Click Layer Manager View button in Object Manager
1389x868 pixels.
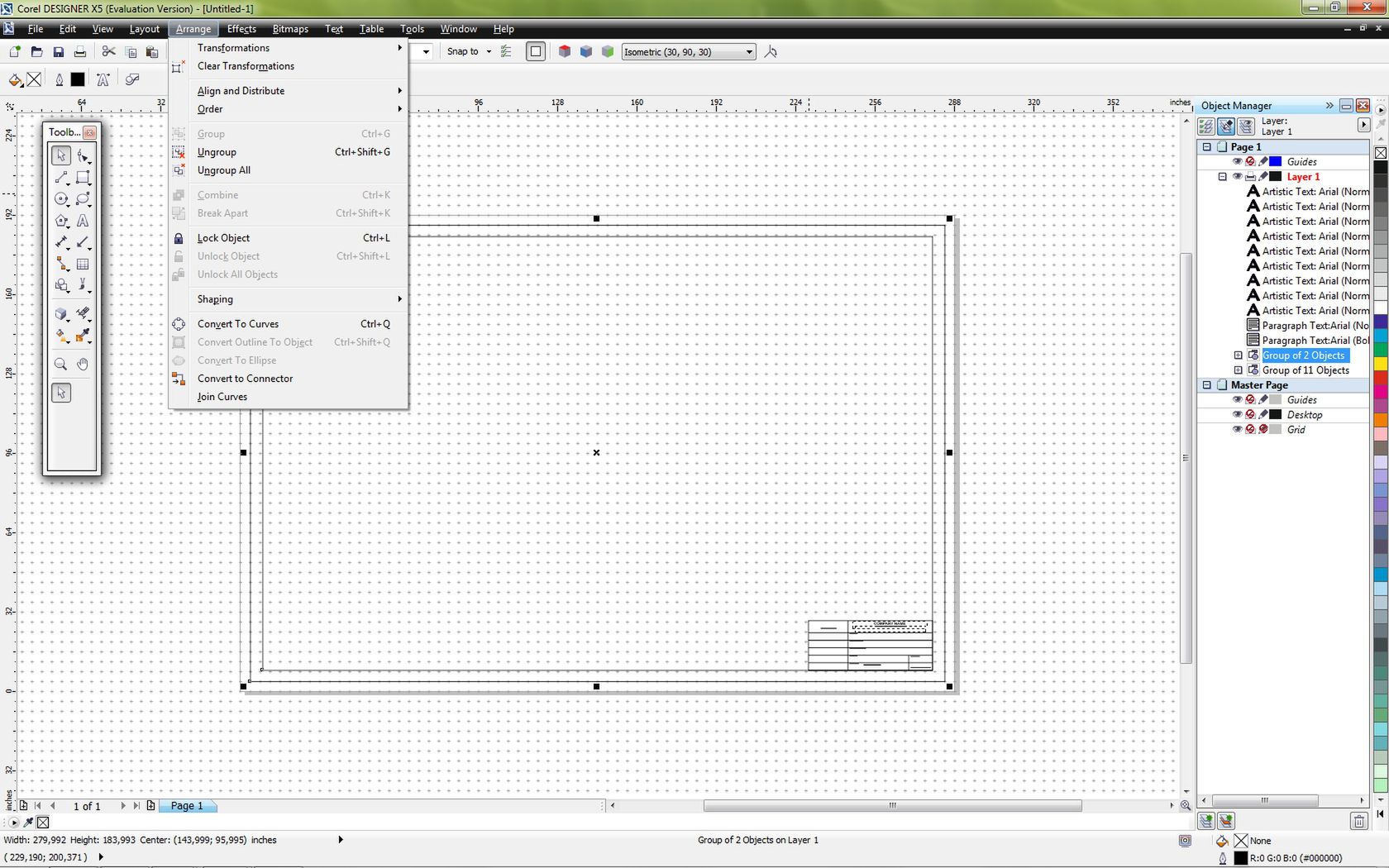click(1246, 126)
